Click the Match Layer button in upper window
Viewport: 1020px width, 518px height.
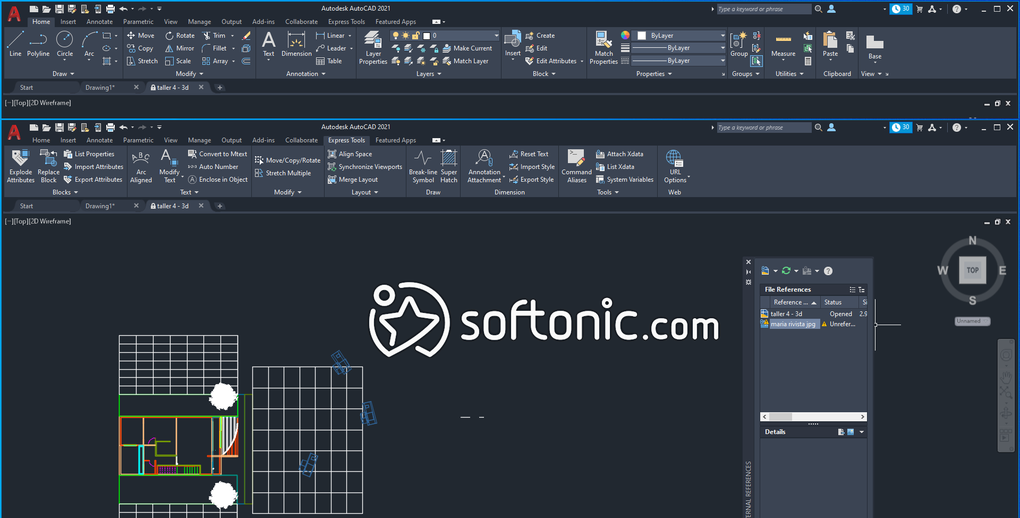(466, 61)
